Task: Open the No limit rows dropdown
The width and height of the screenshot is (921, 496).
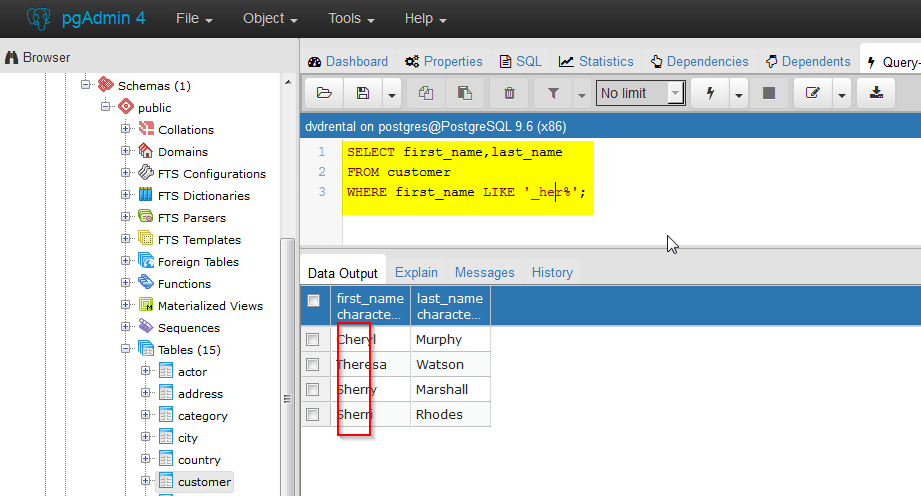Action: (x=640, y=93)
